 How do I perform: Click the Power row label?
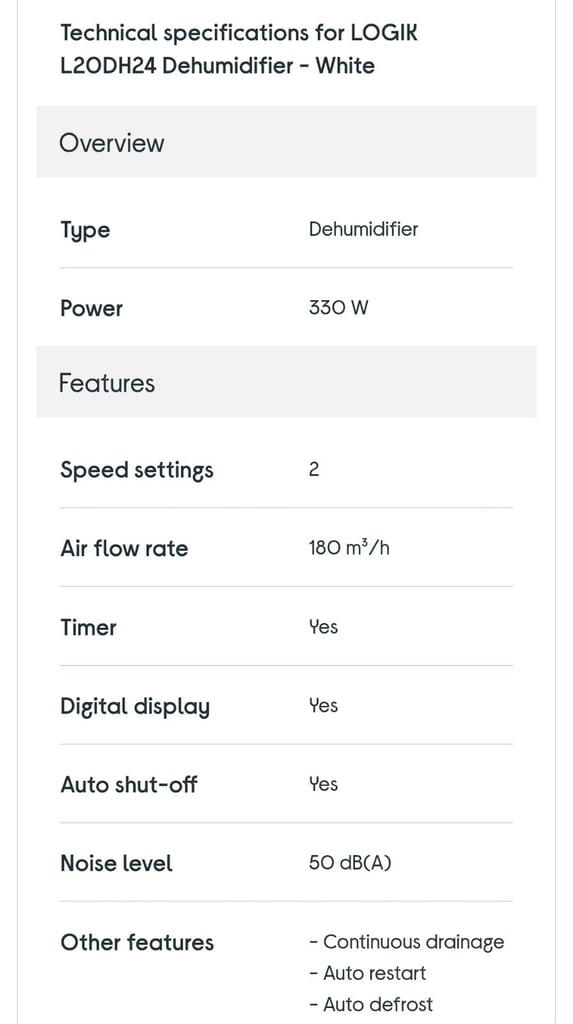[91, 308]
